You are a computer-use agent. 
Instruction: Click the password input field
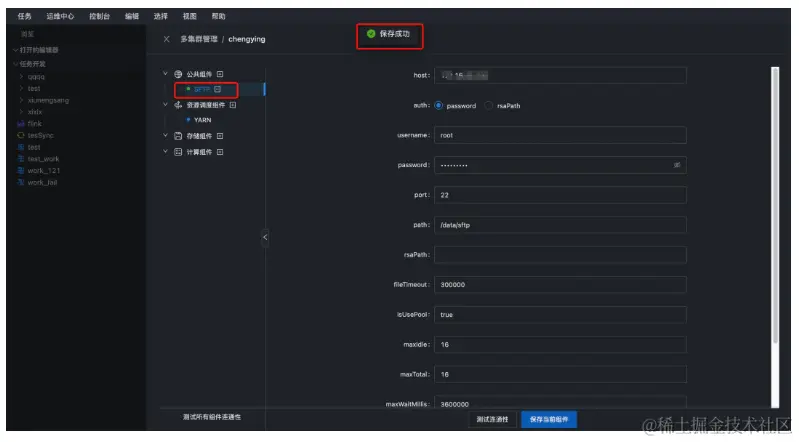point(560,165)
